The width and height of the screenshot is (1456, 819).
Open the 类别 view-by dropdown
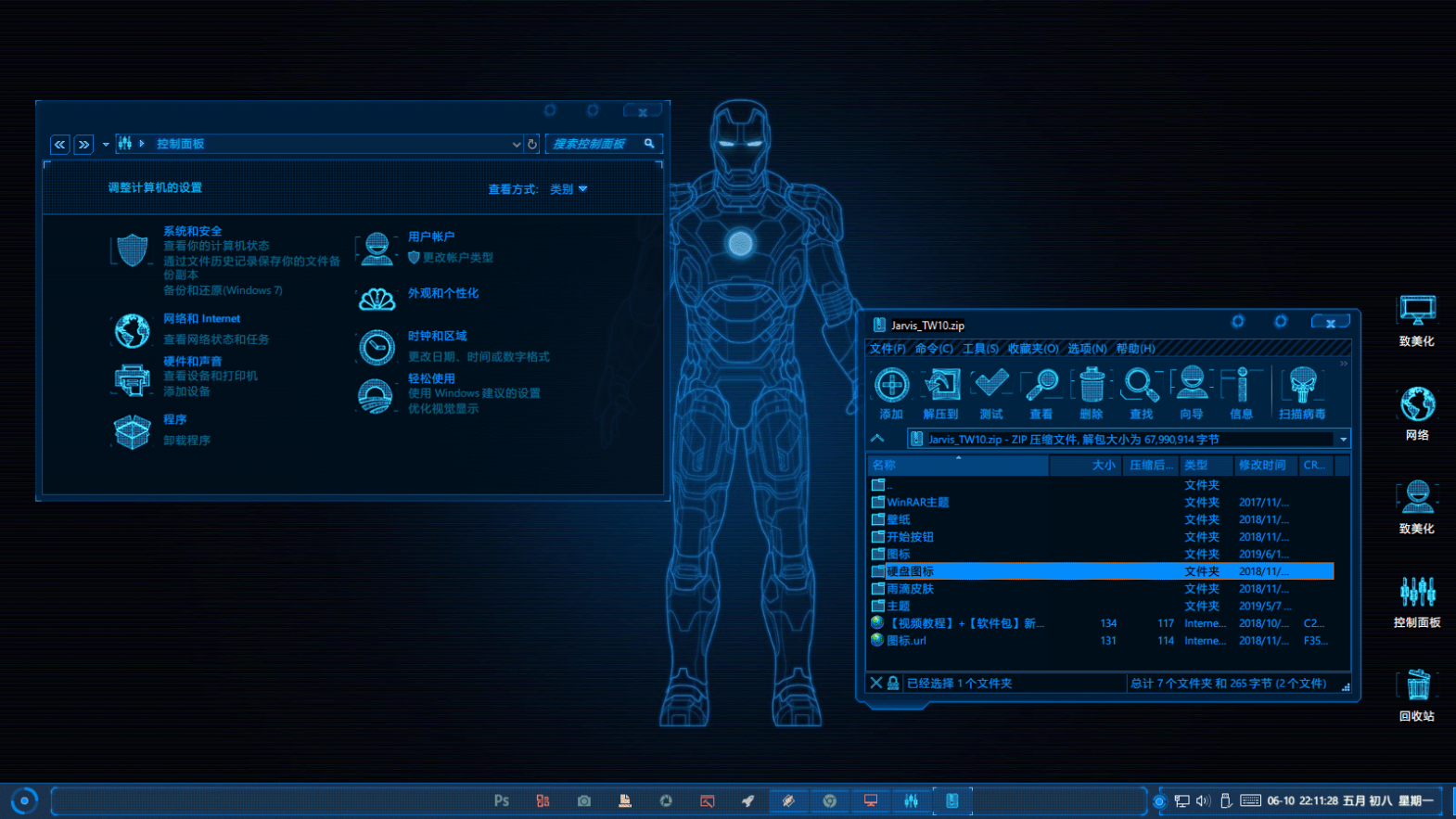pyautogui.click(x=568, y=189)
